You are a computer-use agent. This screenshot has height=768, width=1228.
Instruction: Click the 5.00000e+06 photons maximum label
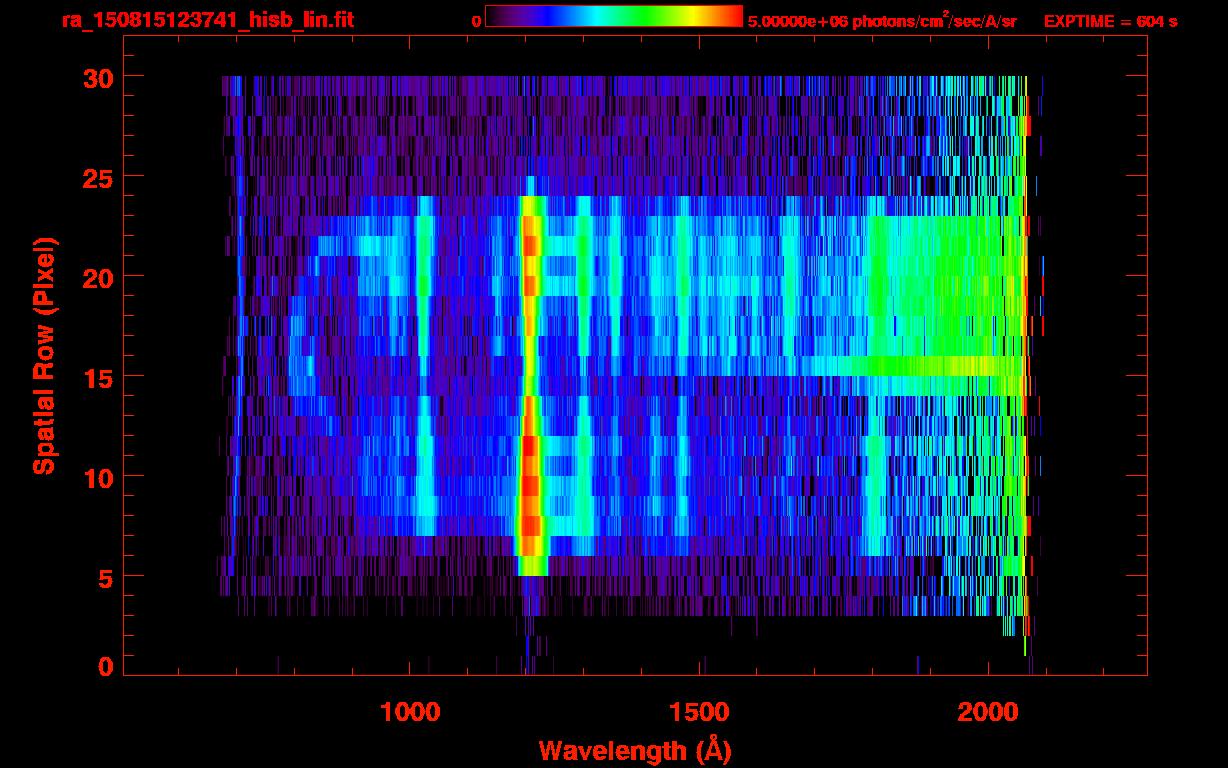(x=881, y=20)
